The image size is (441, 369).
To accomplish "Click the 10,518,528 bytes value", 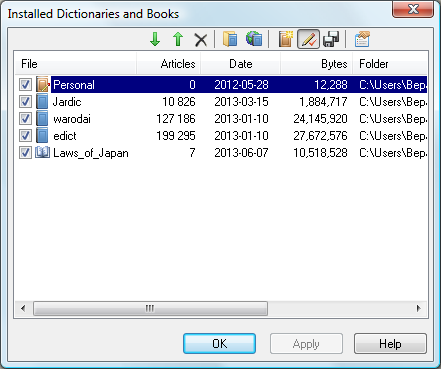I will click(x=320, y=153).
